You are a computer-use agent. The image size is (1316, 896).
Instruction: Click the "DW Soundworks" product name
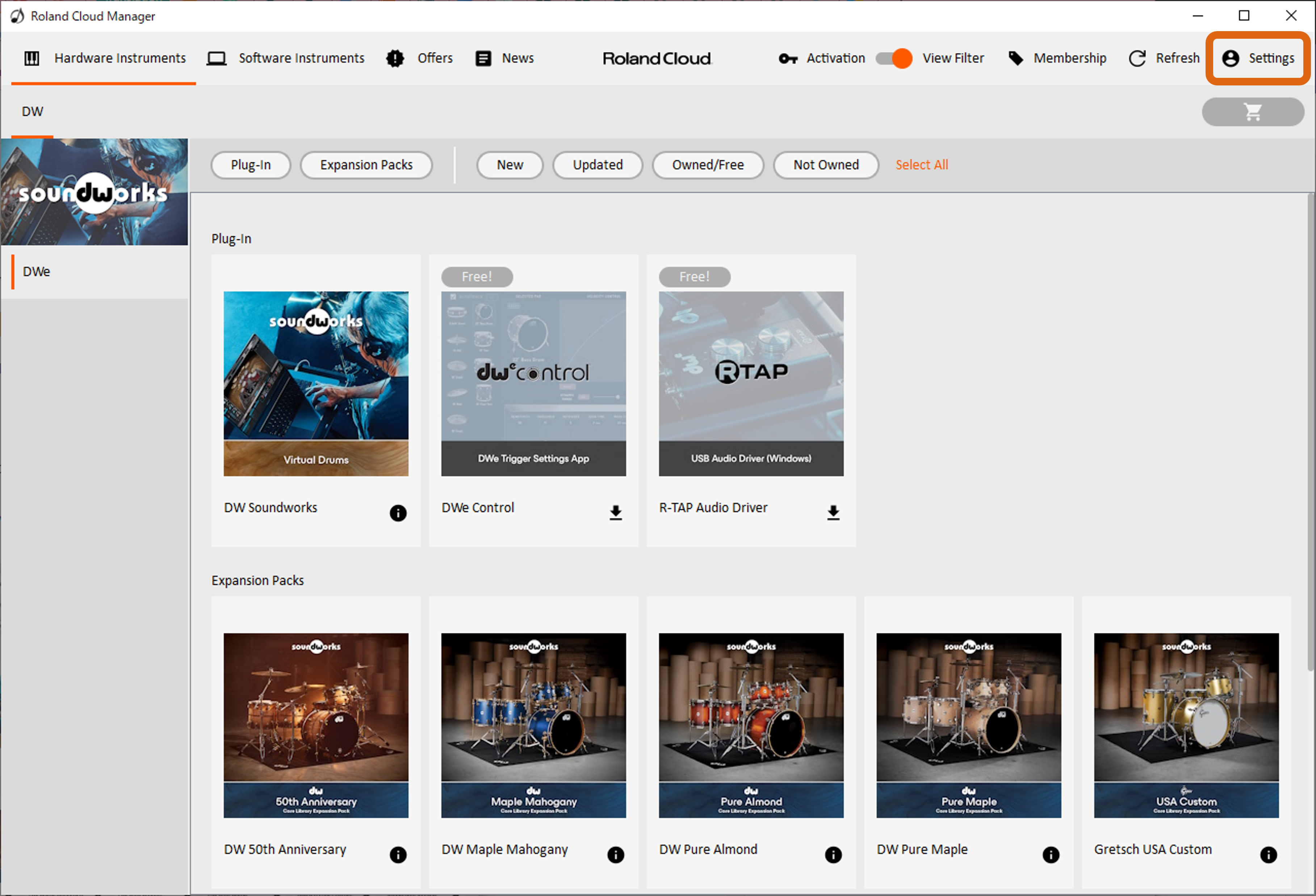coord(271,508)
